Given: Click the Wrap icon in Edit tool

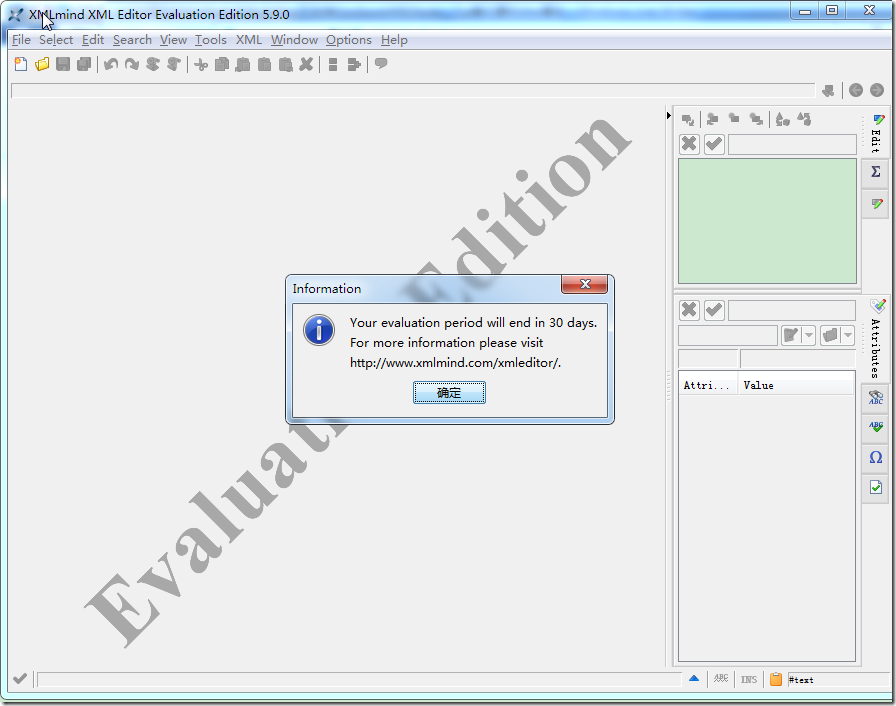Looking at the screenshot, I should point(804,119).
